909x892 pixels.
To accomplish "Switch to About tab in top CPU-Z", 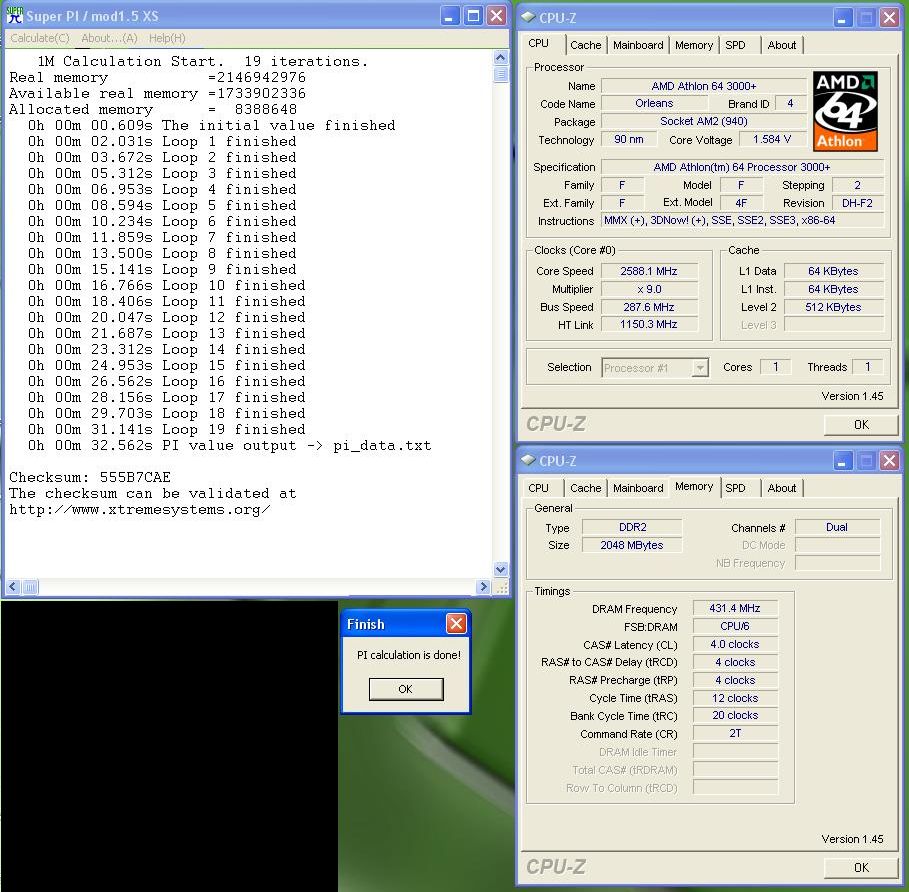I will 781,45.
